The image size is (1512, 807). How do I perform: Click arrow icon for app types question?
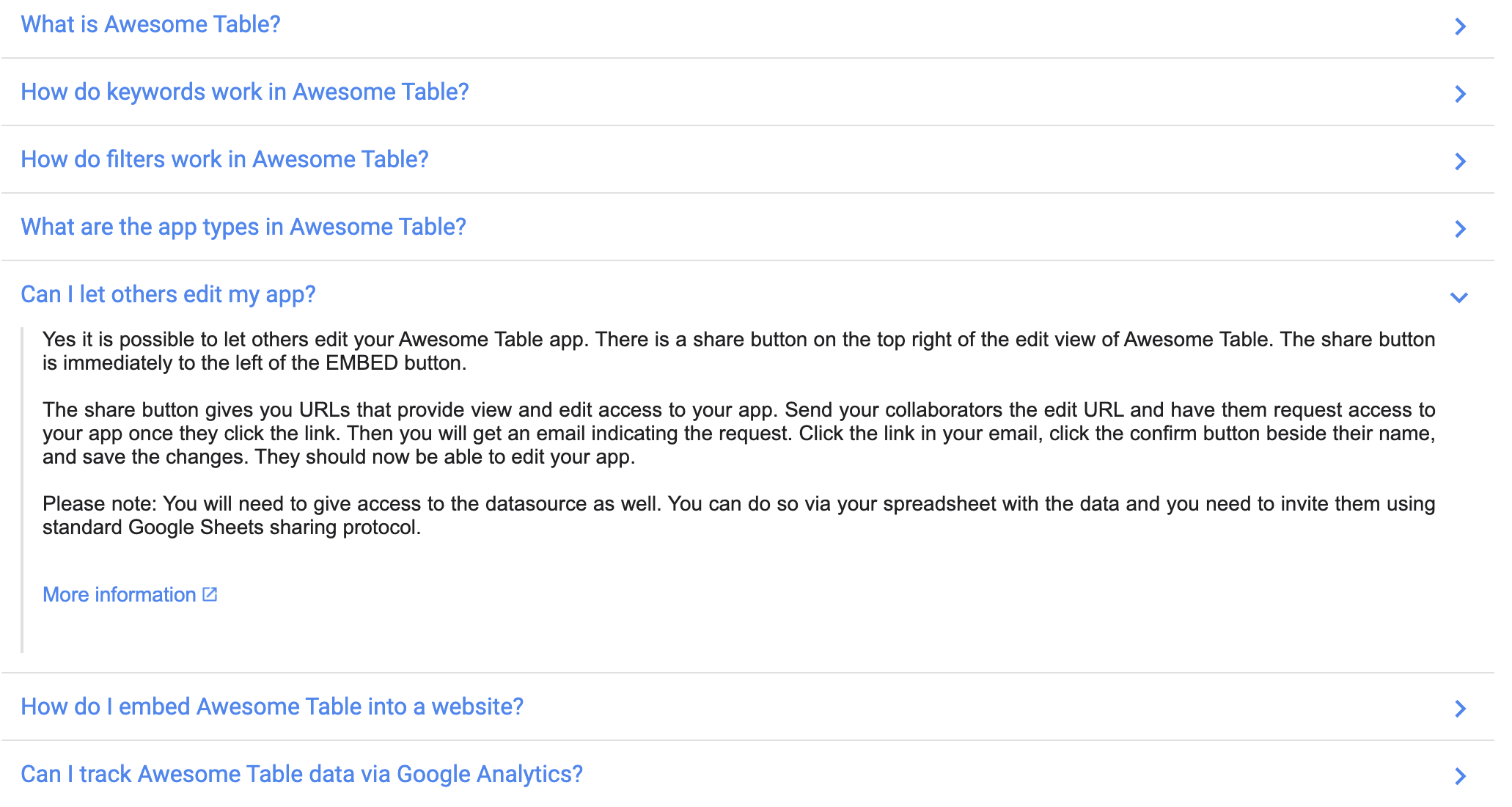tap(1460, 229)
